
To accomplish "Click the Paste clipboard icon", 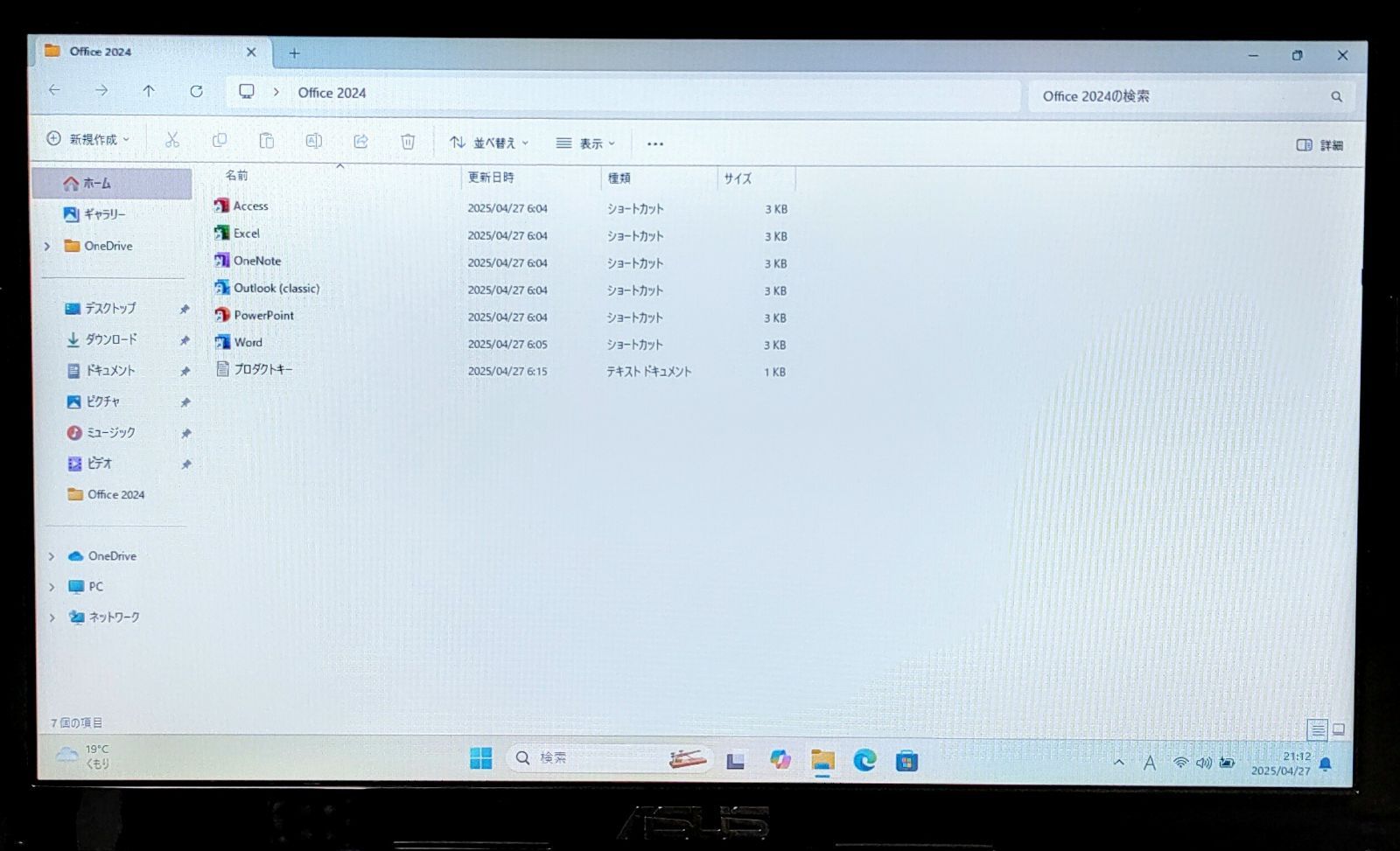I will click(x=266, y=141).
